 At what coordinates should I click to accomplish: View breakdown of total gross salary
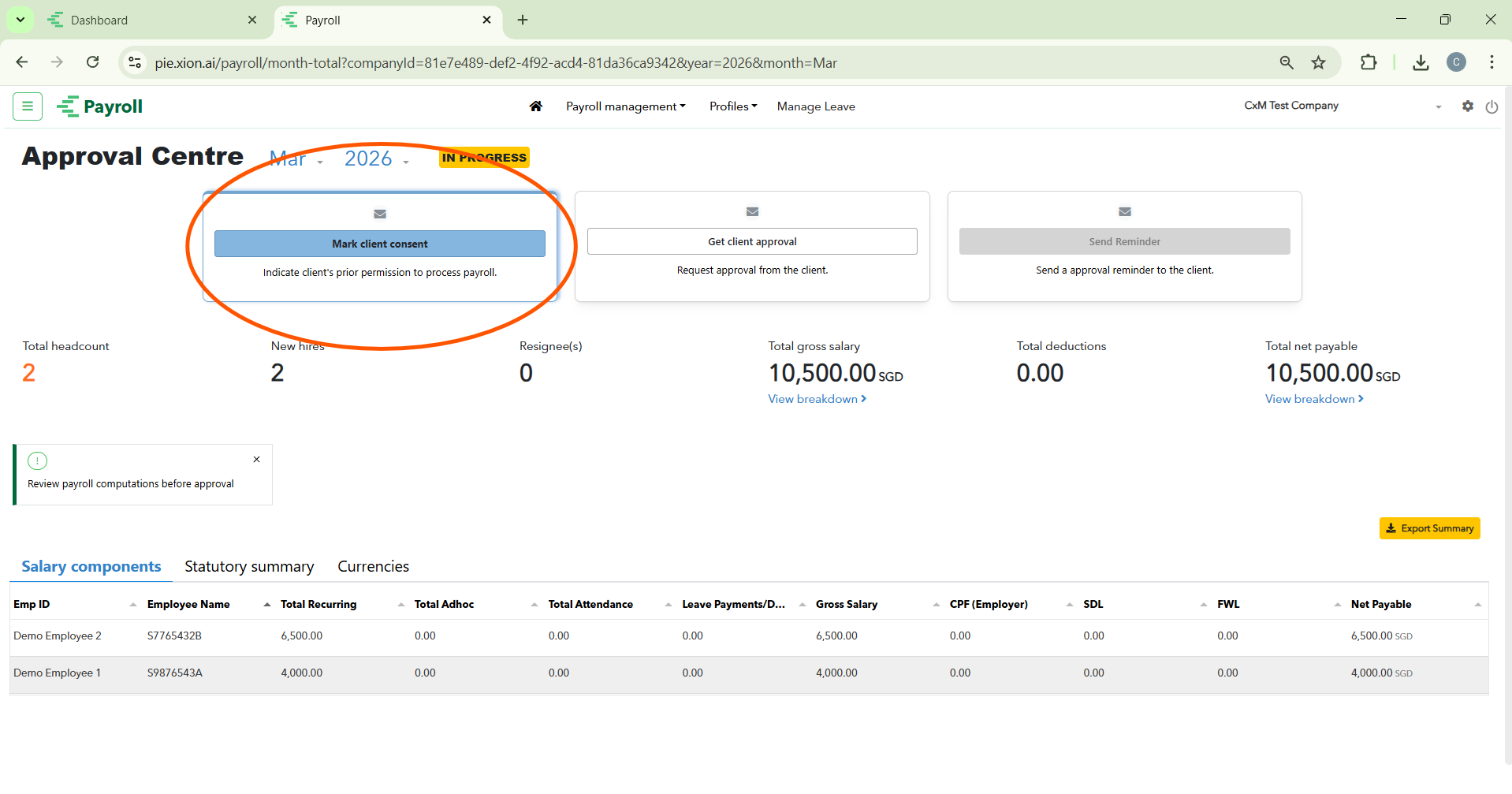[x=817, y=399]
